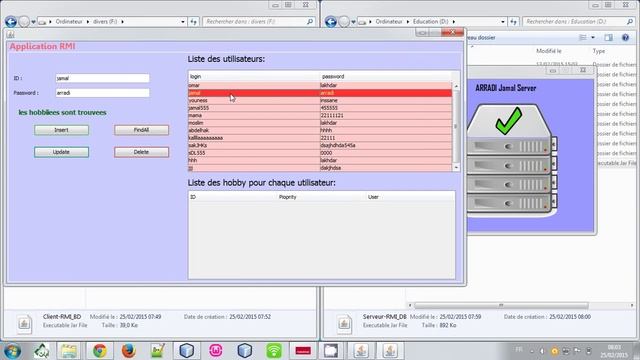
Task: Click the 'User' column header in hobby table
Action: coord(410,197)
